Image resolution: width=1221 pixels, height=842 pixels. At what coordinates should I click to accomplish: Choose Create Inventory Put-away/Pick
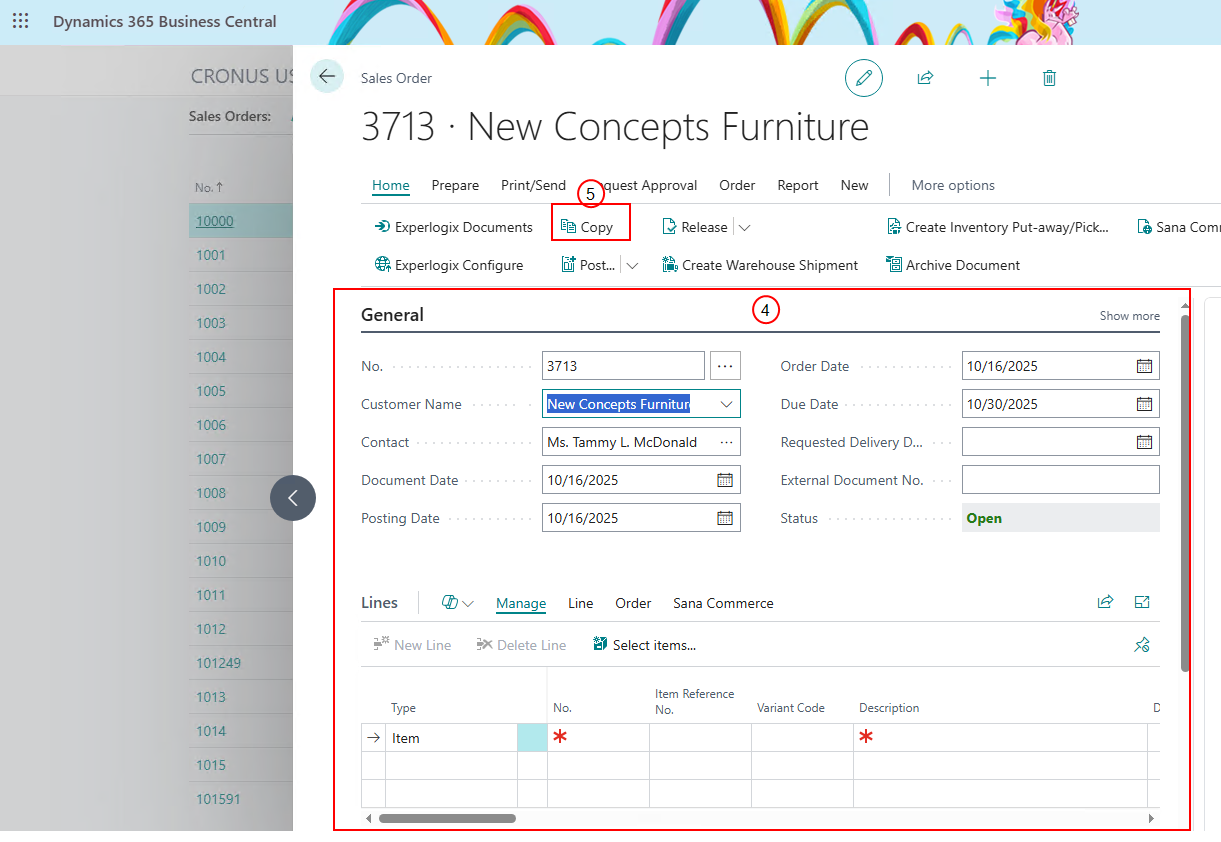(x=998, y=227)
